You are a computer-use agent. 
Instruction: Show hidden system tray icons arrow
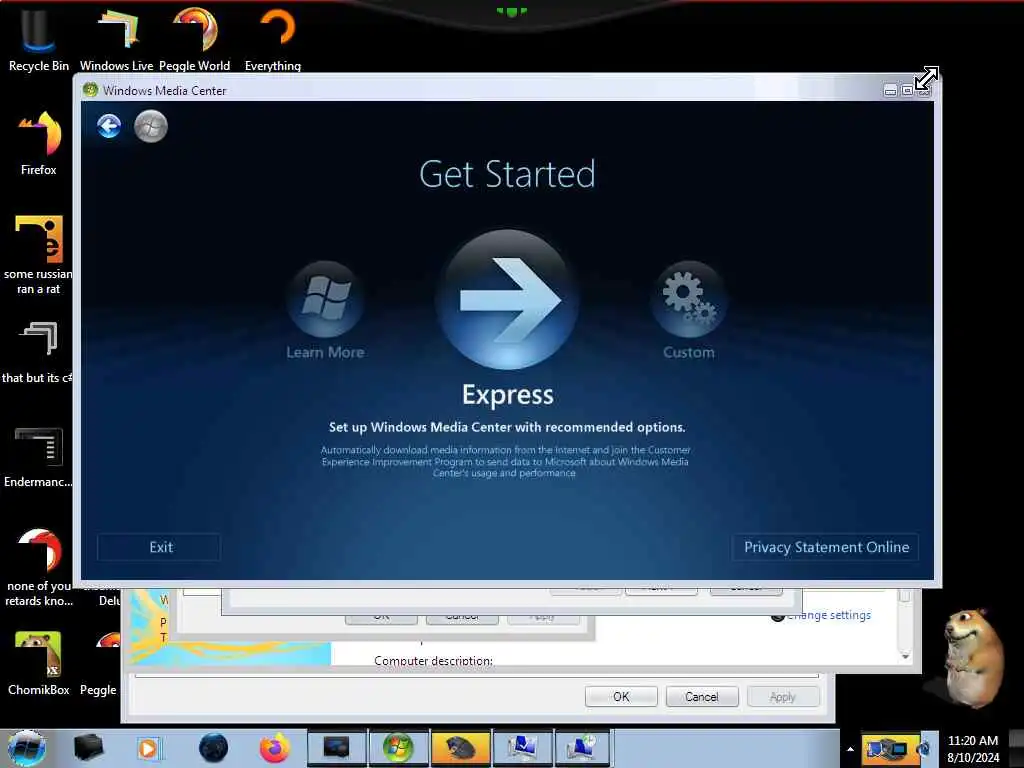(x=850, y=749)
